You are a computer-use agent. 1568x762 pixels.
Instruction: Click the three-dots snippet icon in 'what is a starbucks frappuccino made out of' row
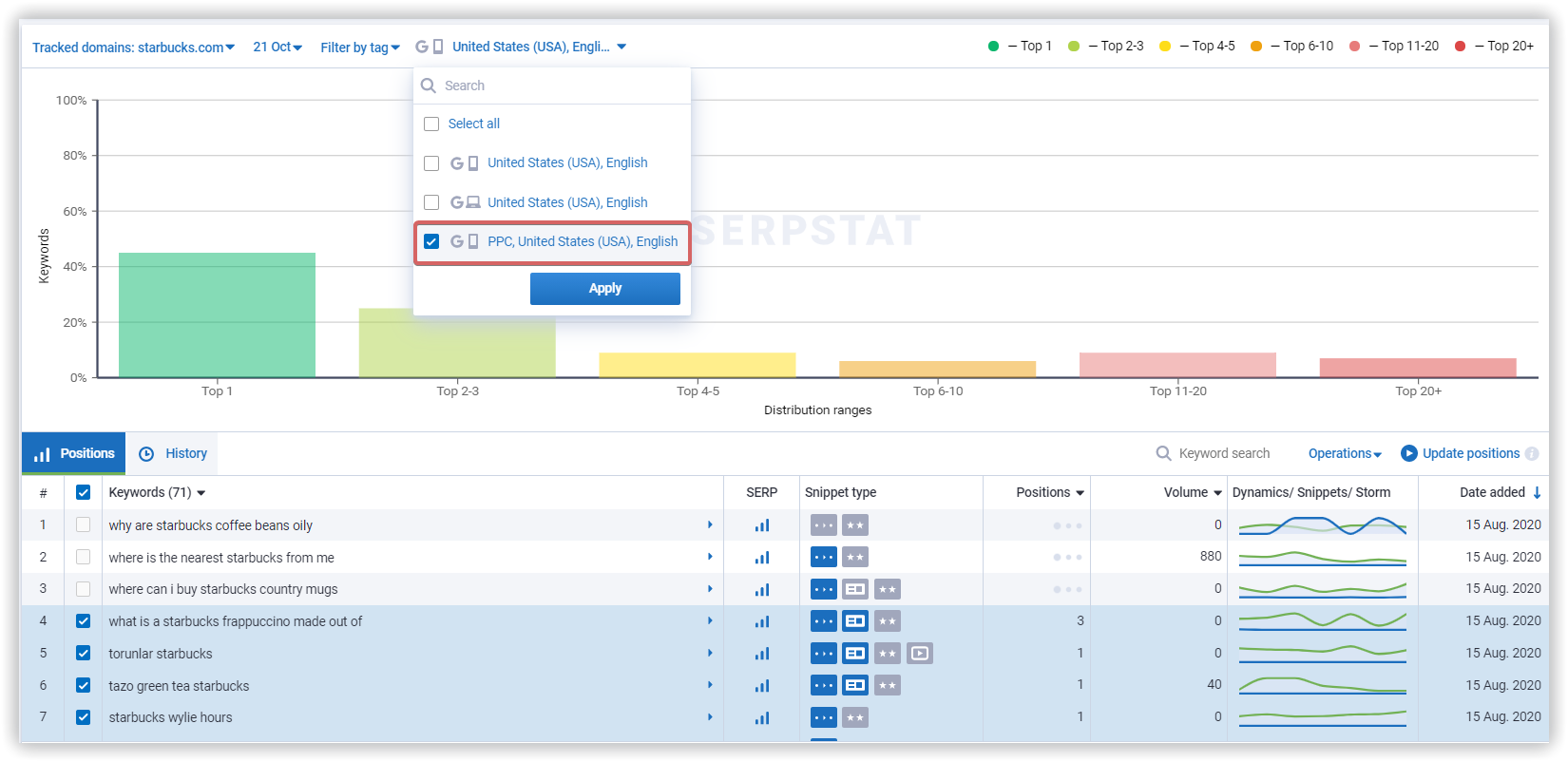click(x=824, y=621)
